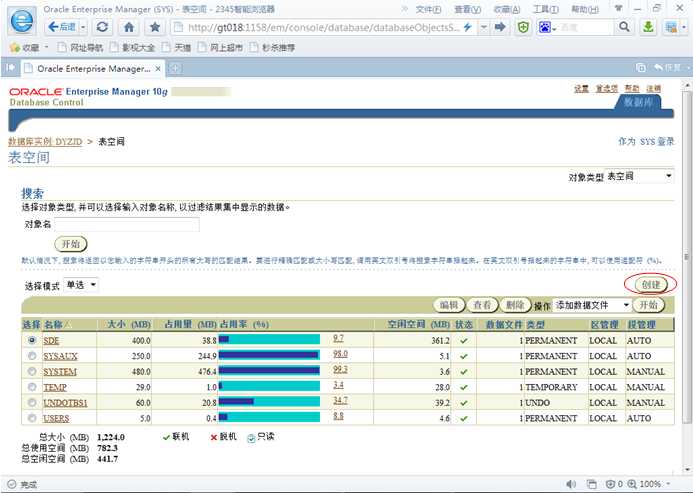The image size is (693, 493).
Task: Click the magnifier search icon
Action: pos(624,27)
